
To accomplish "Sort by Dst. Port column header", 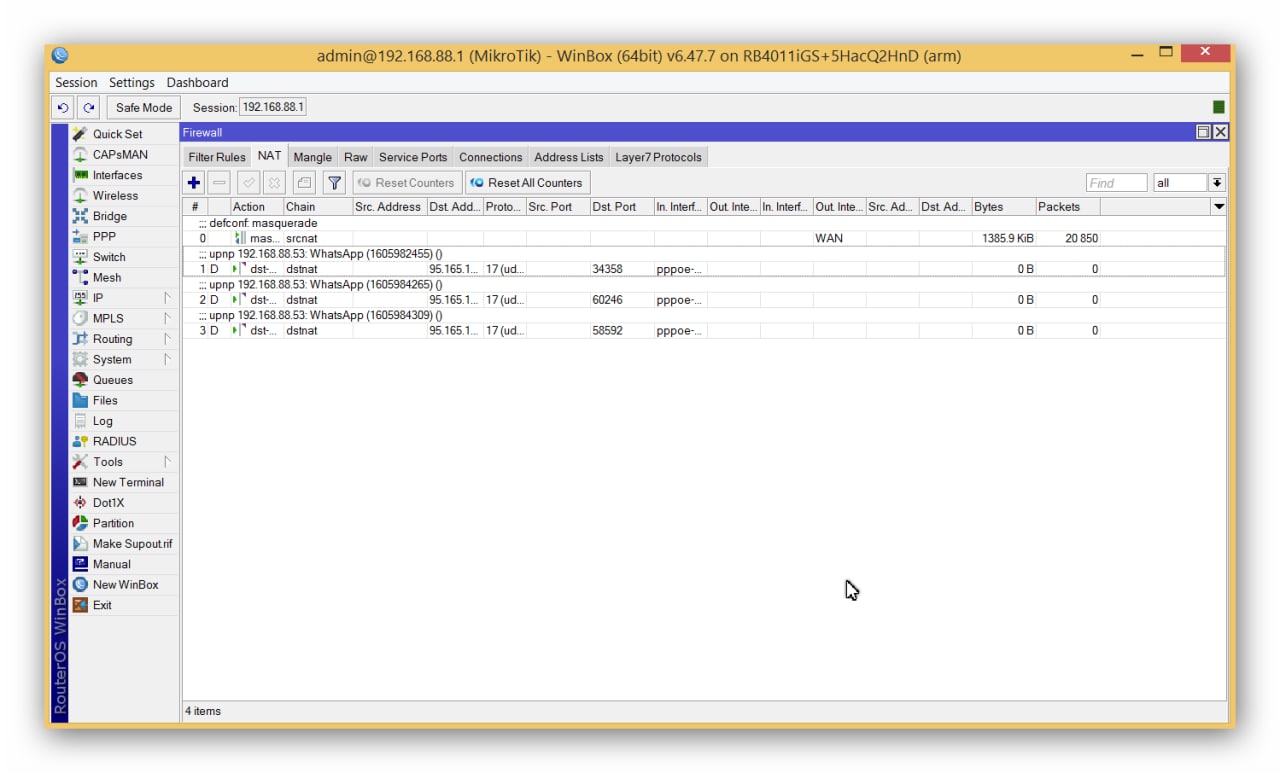I will pyautogui.click(x=621, y=207).
